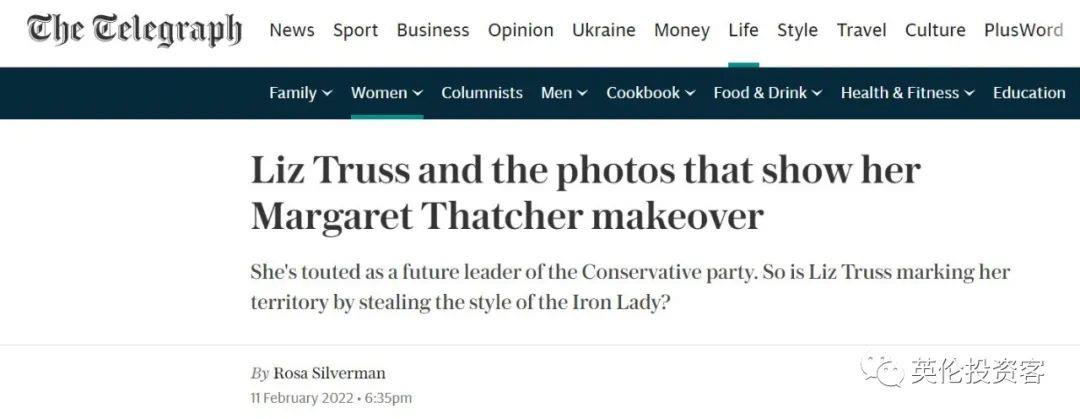
Task: Expand the Cookbook dropdown chevron
Action: [x=689, y=93]
